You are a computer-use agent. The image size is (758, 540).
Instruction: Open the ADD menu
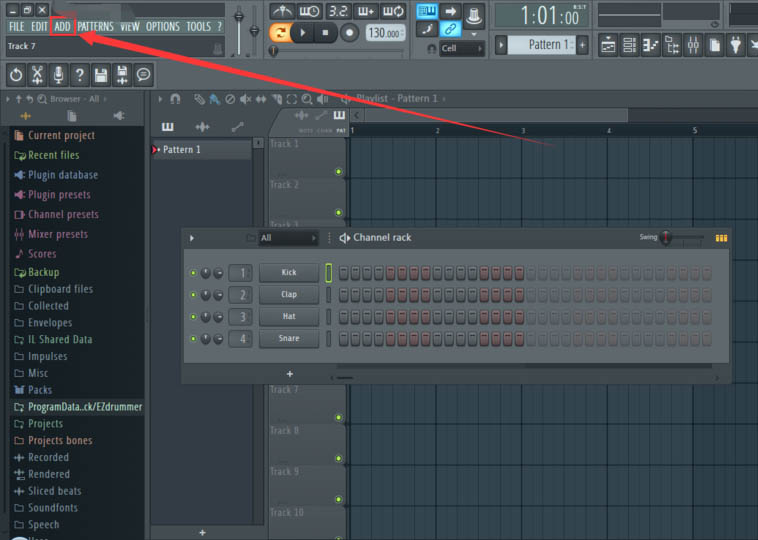pyautogui.click(x=62, y=27)
